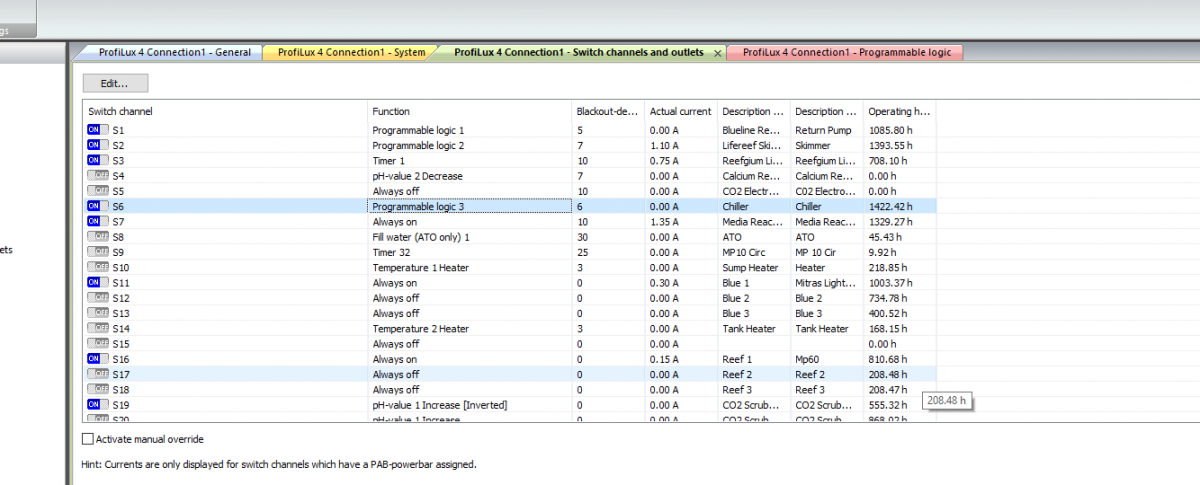Toggle the S12 OFF switch
The width and height of the screenshot is (1200, 485).
point(97,298)
